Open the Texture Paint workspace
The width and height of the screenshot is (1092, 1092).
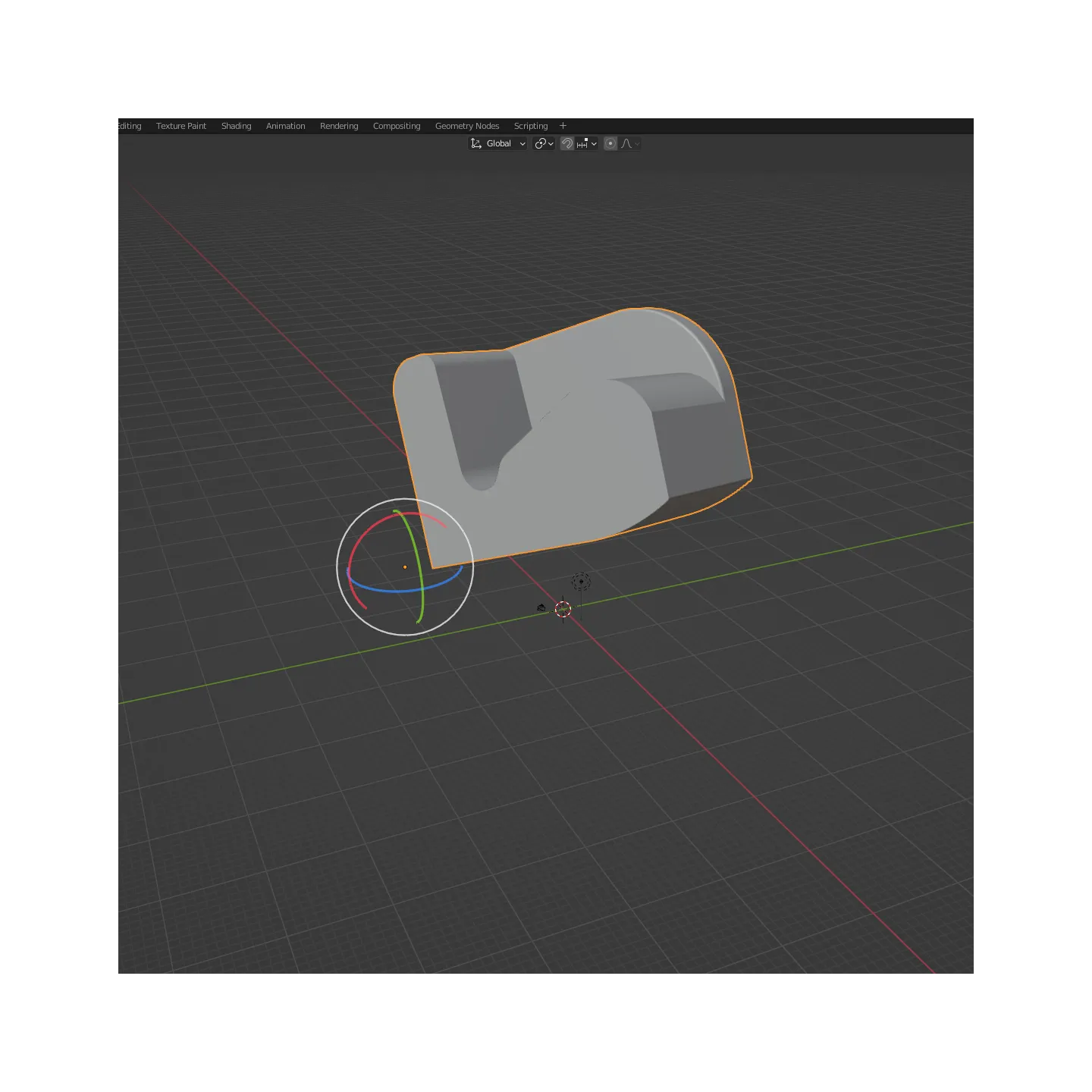(x=181, y=126)
